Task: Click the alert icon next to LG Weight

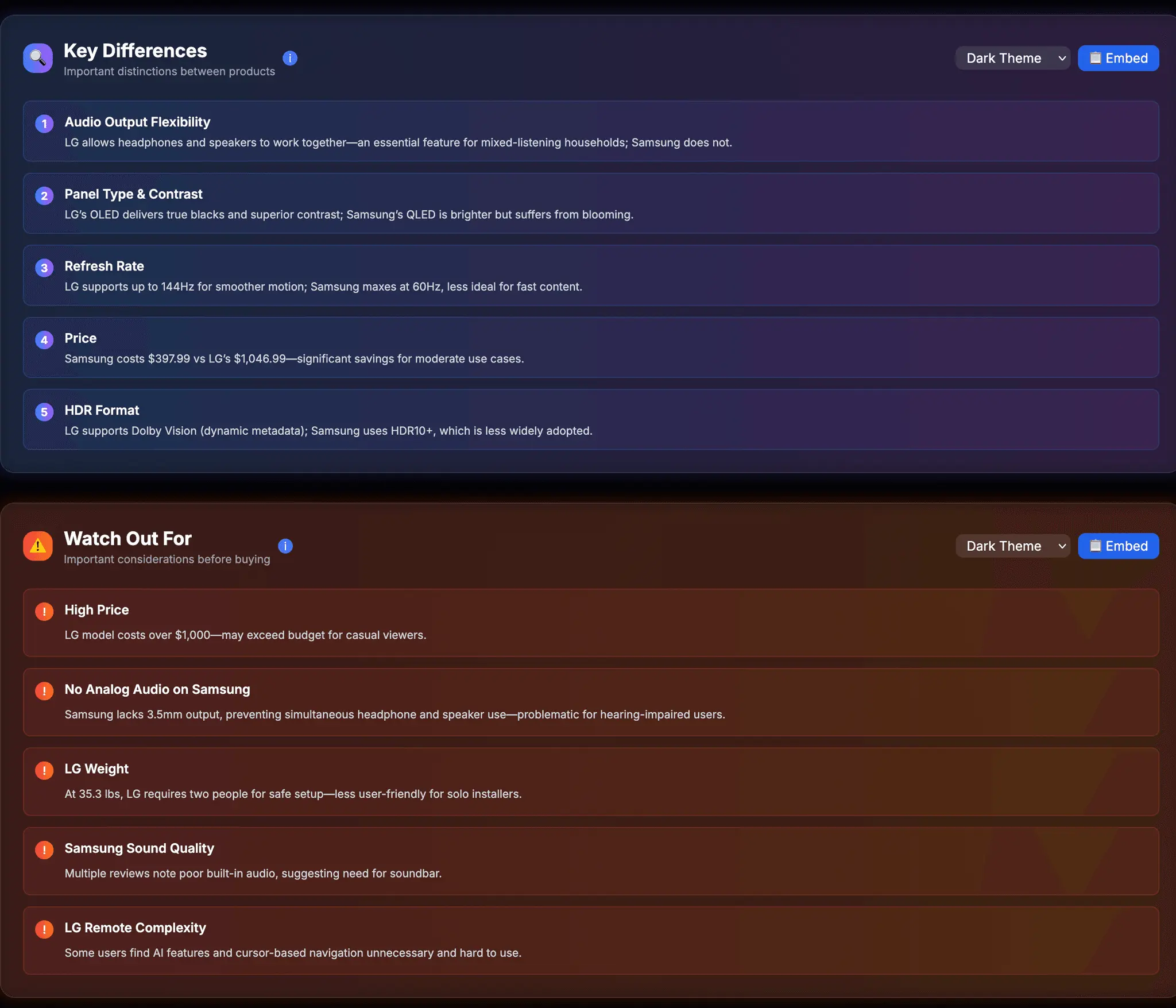Action: [x=44, y=770]
